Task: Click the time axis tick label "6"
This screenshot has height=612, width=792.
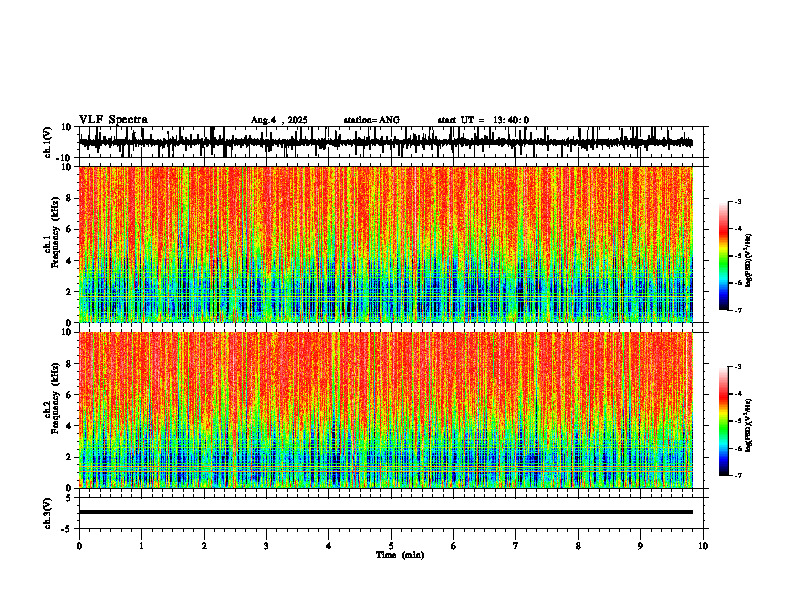Action: [454, 546]
